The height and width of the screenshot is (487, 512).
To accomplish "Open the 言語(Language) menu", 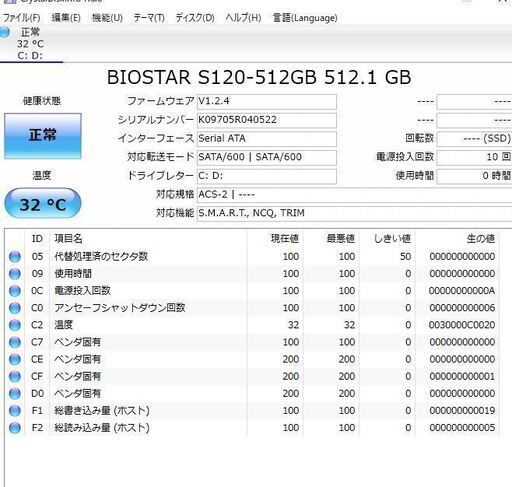I will point(305,18).
